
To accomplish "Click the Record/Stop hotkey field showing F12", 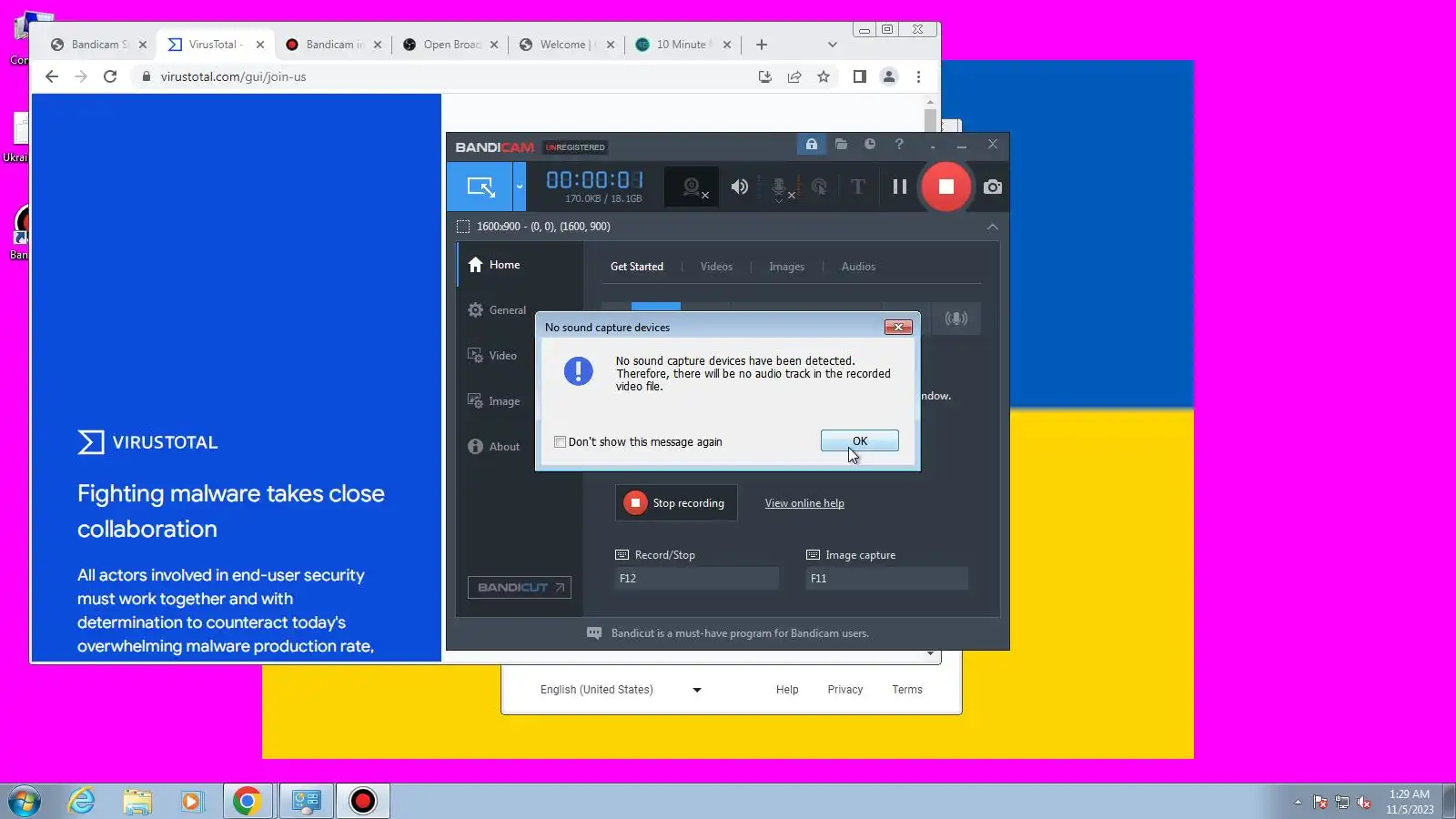I will [697, 579].
